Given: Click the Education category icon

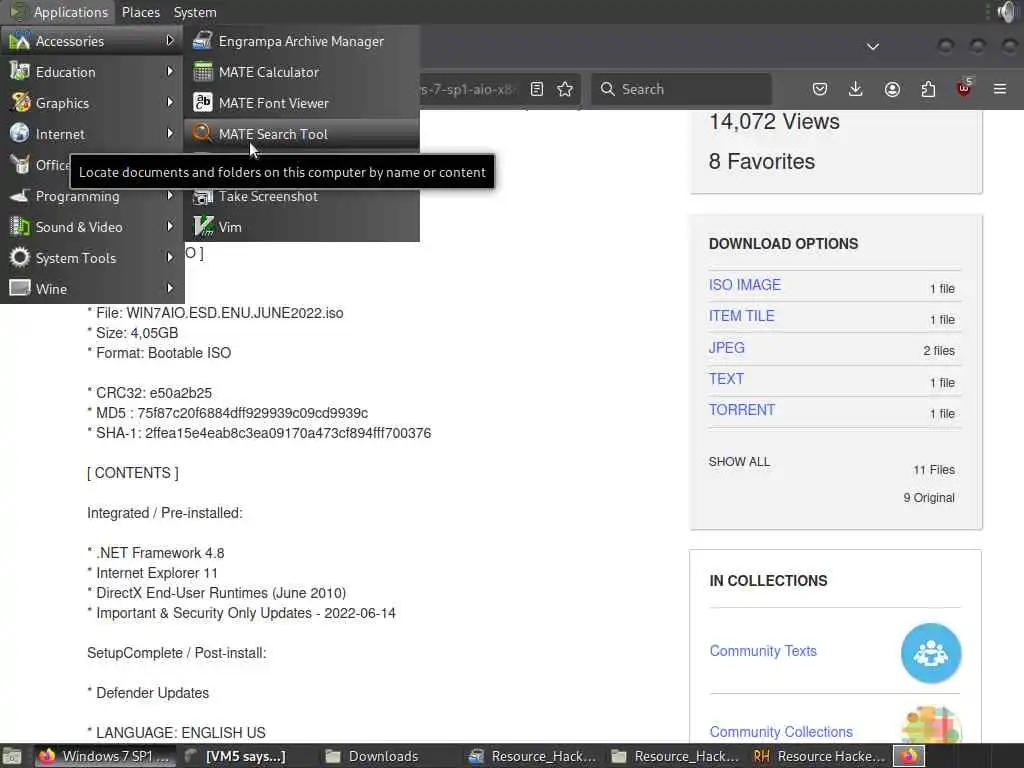Looking at the screenshot, I should [20, 71].
